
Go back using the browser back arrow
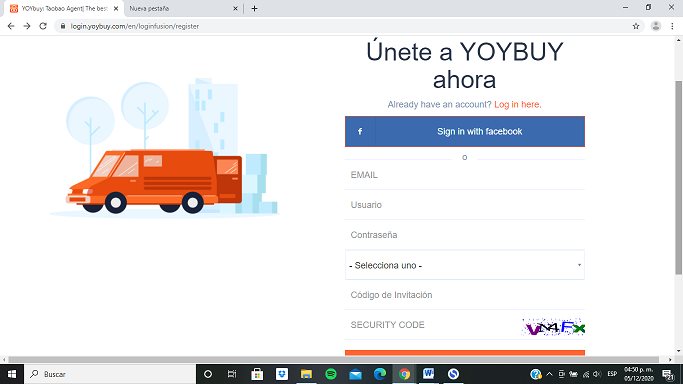11,26
